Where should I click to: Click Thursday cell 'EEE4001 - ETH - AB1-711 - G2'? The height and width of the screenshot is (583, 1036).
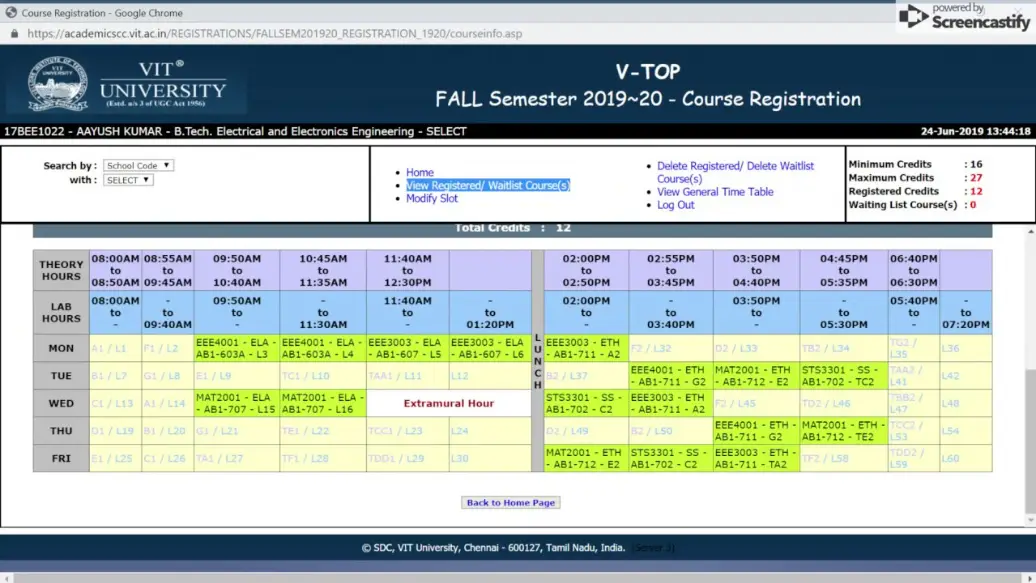(x=756, y=431)
